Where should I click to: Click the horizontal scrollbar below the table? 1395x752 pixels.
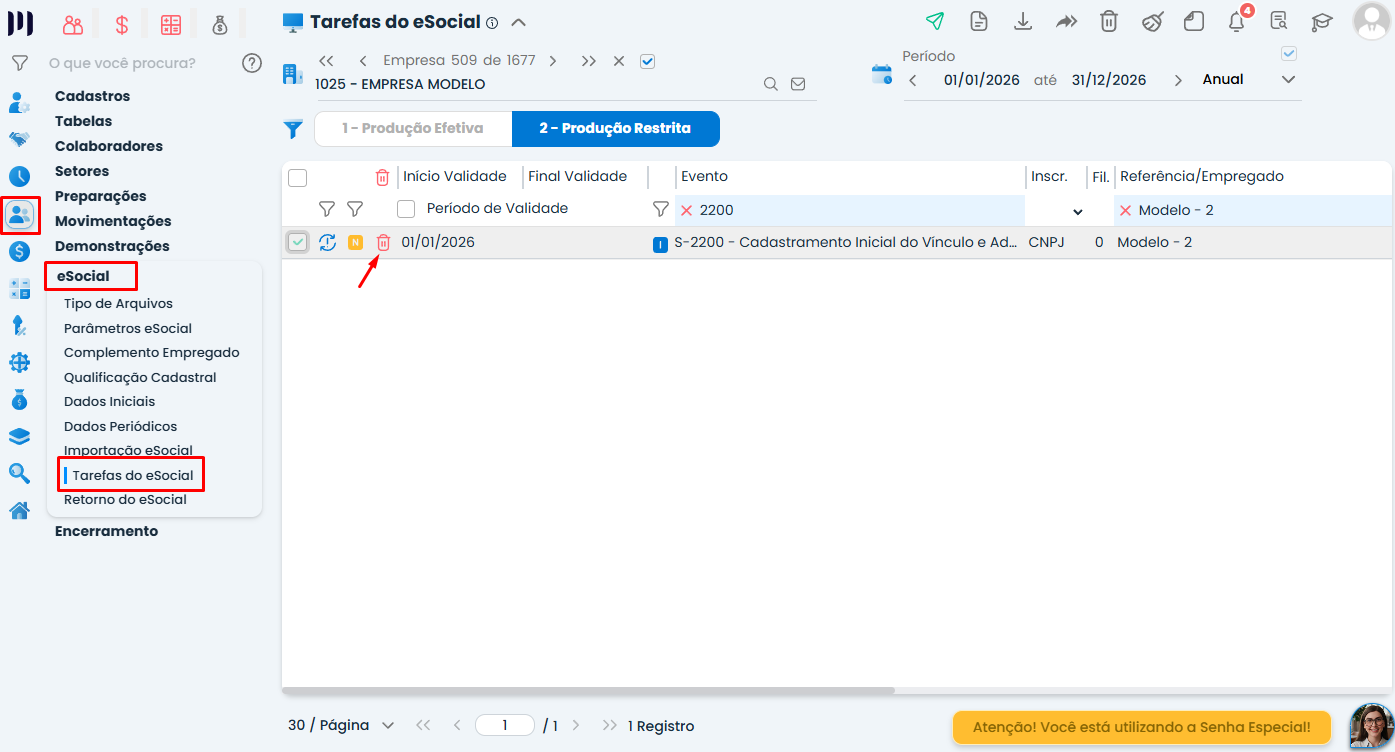coord(588,690)
